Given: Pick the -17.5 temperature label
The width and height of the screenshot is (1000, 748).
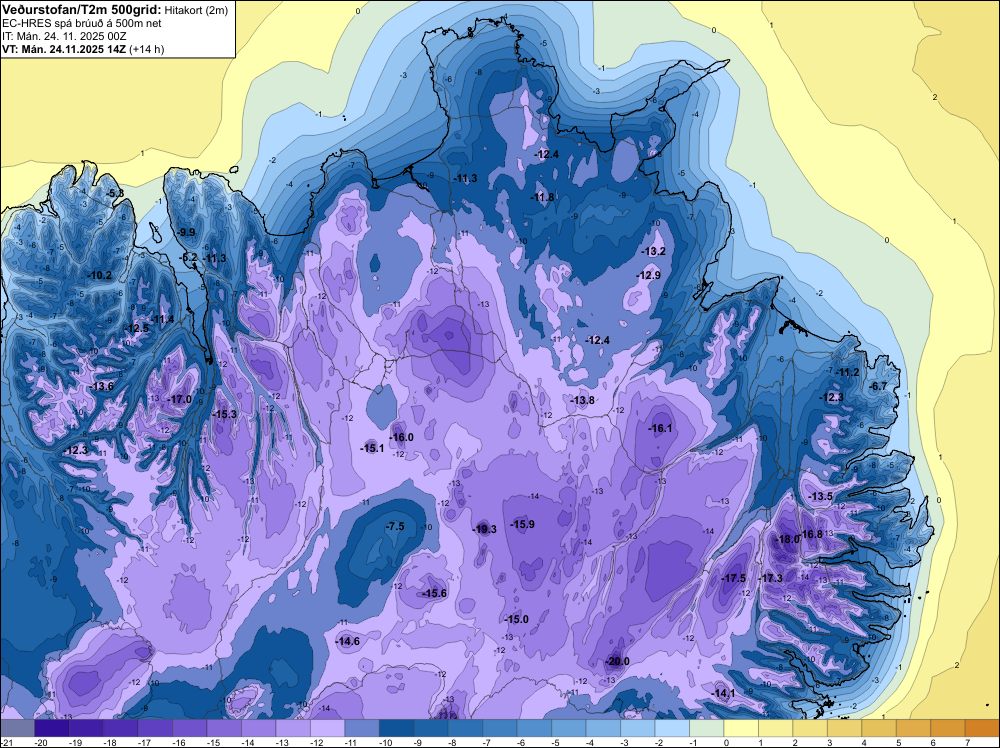Looking at the screenshot, I should (733, 578).
